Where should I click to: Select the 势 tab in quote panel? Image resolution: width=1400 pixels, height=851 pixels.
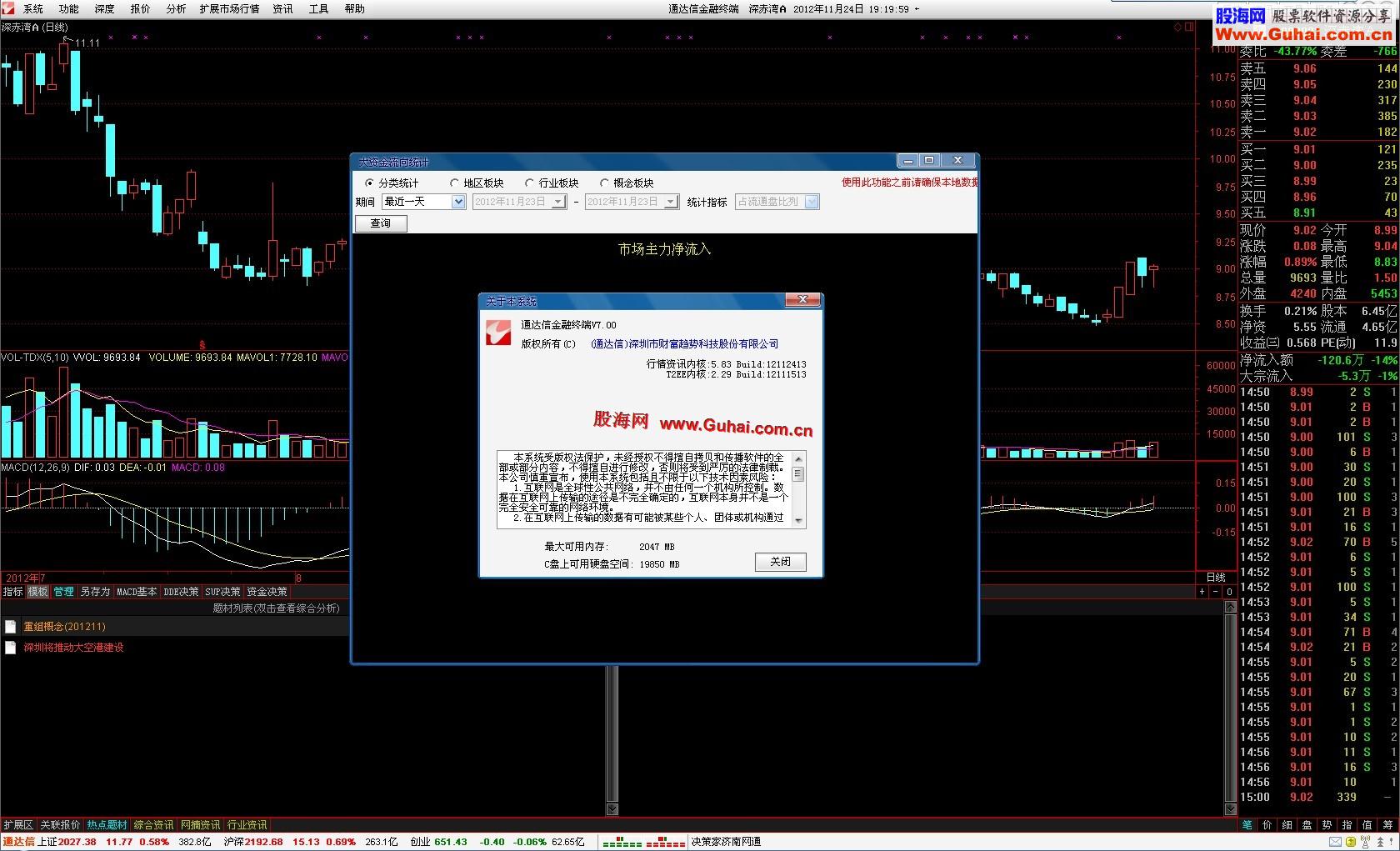1327,824
